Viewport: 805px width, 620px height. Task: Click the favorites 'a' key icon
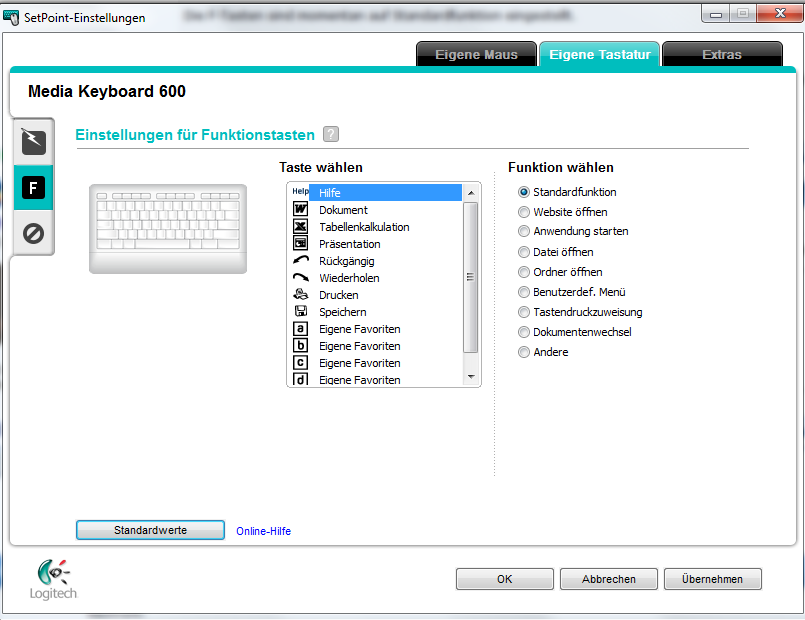(x=300, y=328)
